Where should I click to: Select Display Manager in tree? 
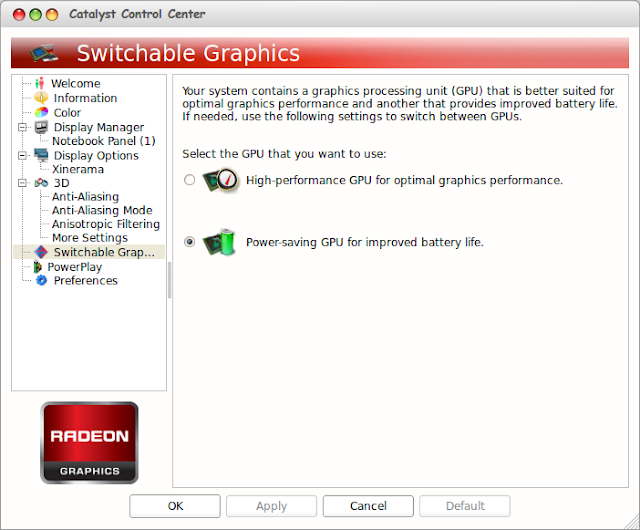click(99, 127)
